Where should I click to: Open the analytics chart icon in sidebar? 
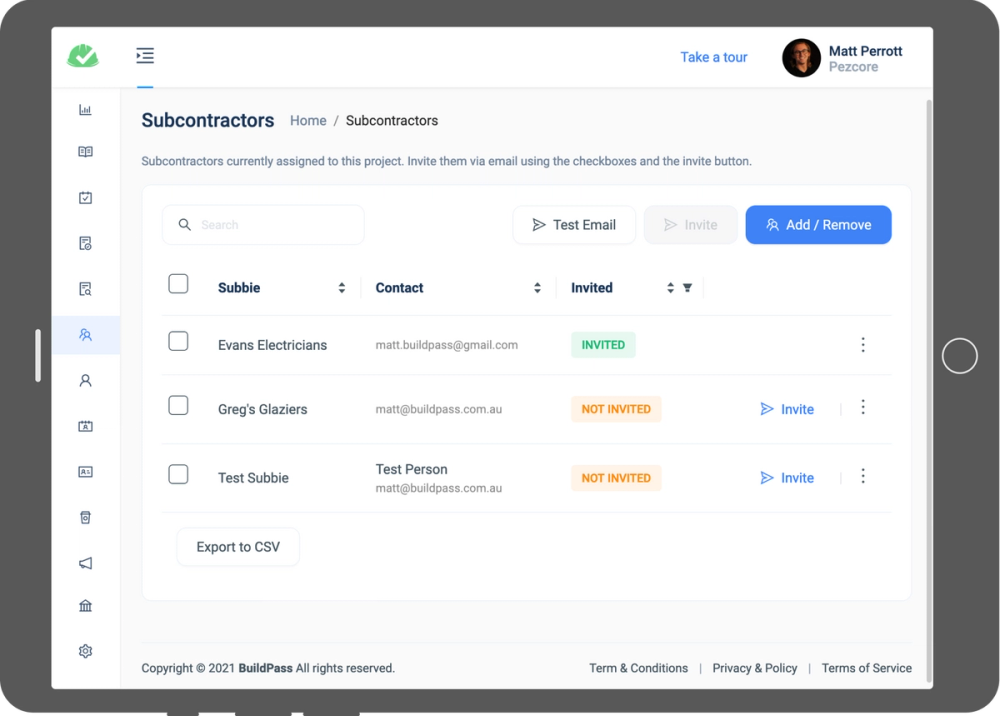[x=85, y=110]
